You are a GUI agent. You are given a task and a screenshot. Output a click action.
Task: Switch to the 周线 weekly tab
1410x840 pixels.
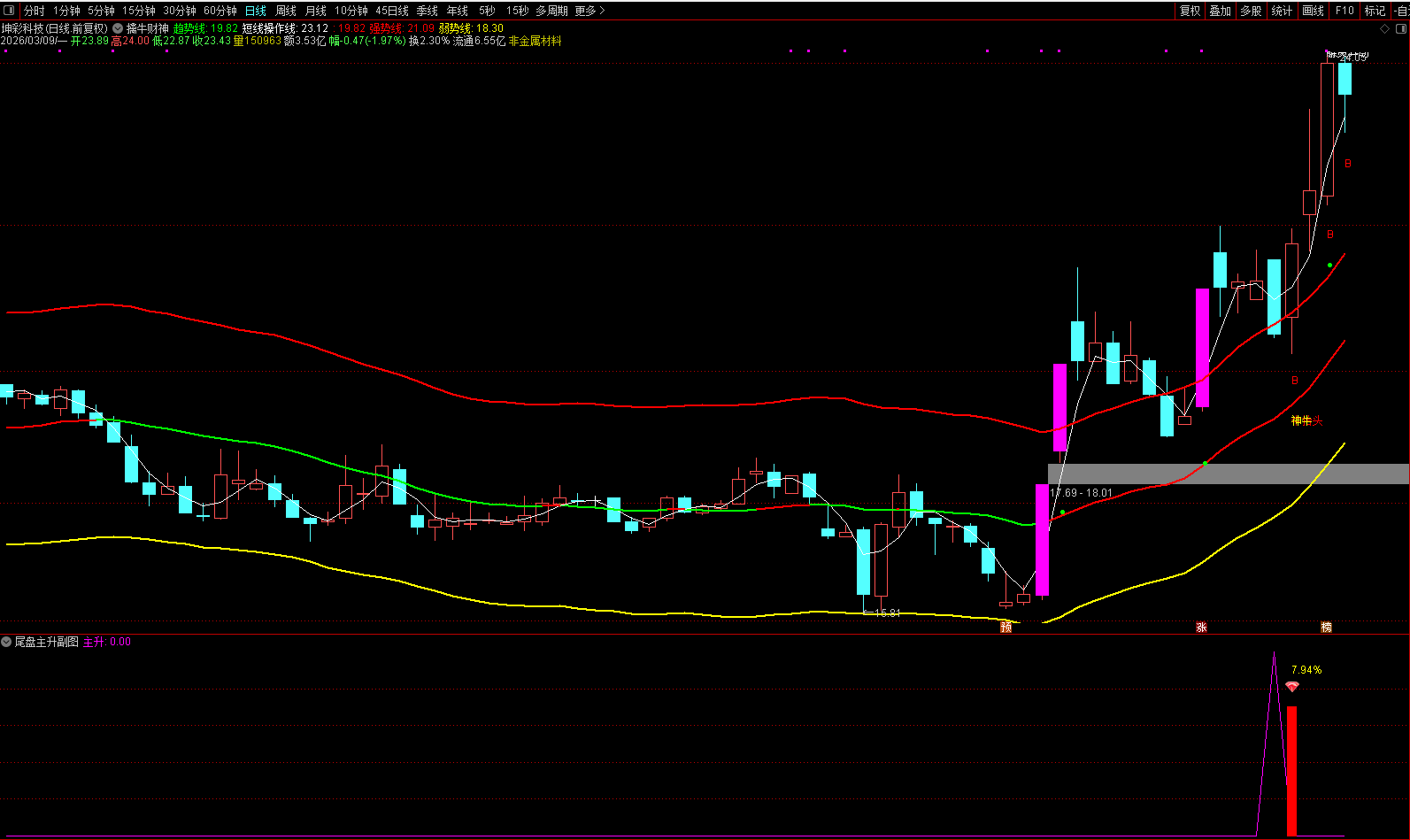(x=286, y=11)
